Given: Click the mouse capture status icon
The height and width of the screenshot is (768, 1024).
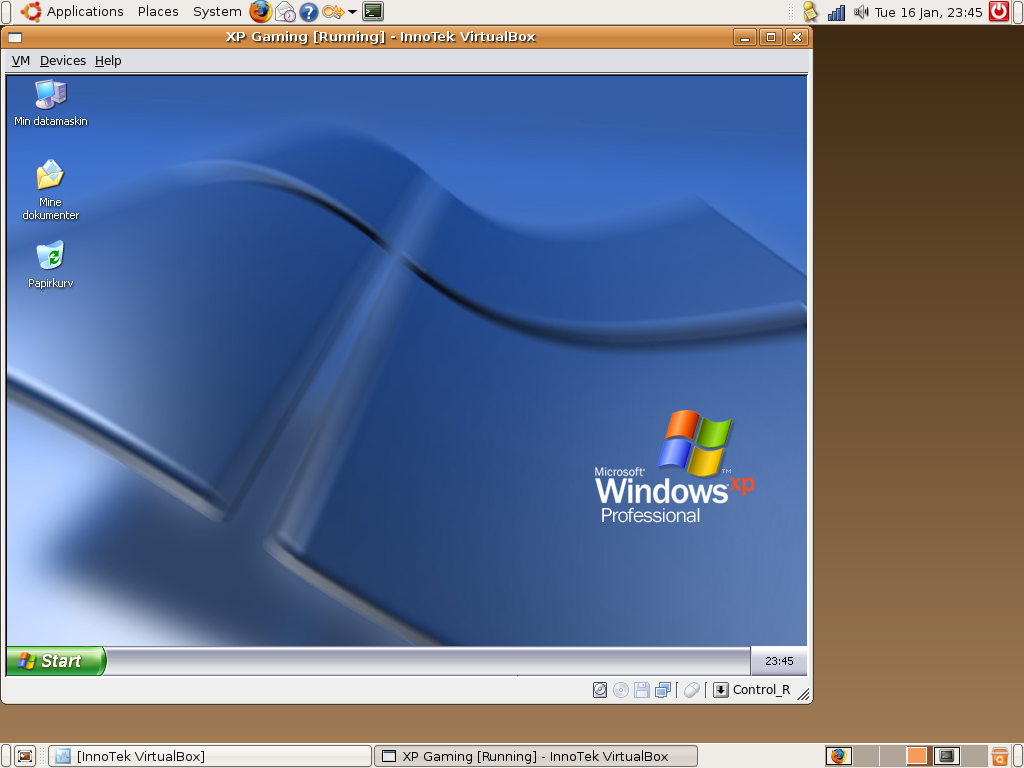Looking at the screenshot, I should pyautogui.click(x=692, y=690).
